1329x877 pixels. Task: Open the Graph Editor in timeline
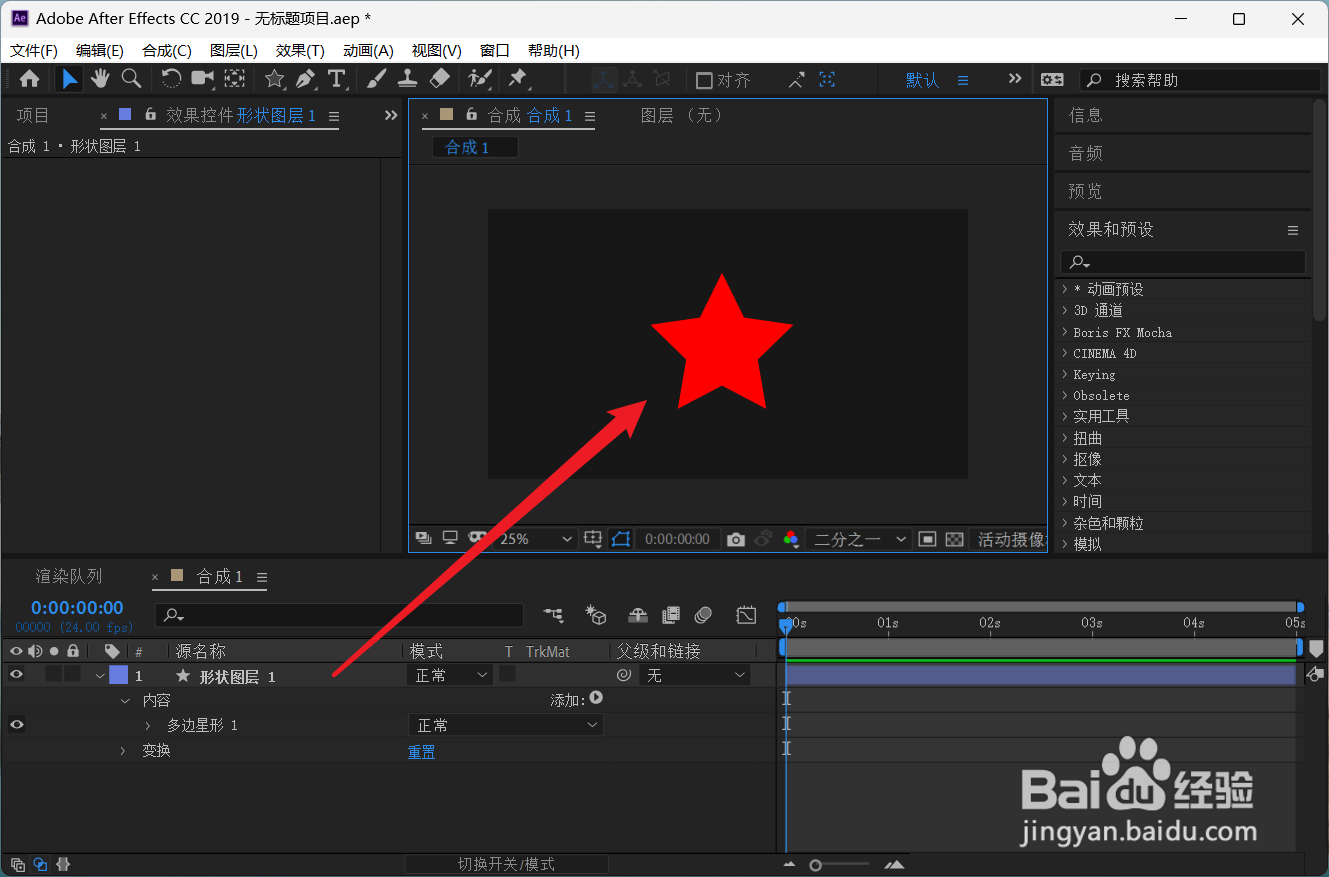click(x=746, y=615)
